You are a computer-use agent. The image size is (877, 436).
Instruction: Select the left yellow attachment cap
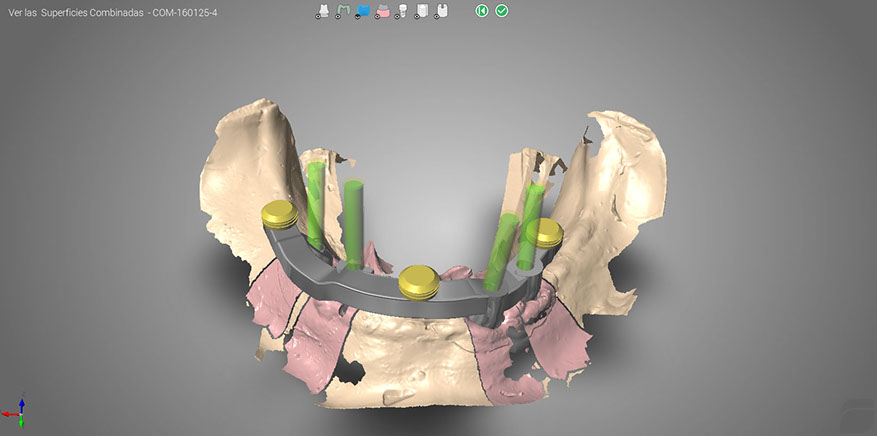[276, 214]
